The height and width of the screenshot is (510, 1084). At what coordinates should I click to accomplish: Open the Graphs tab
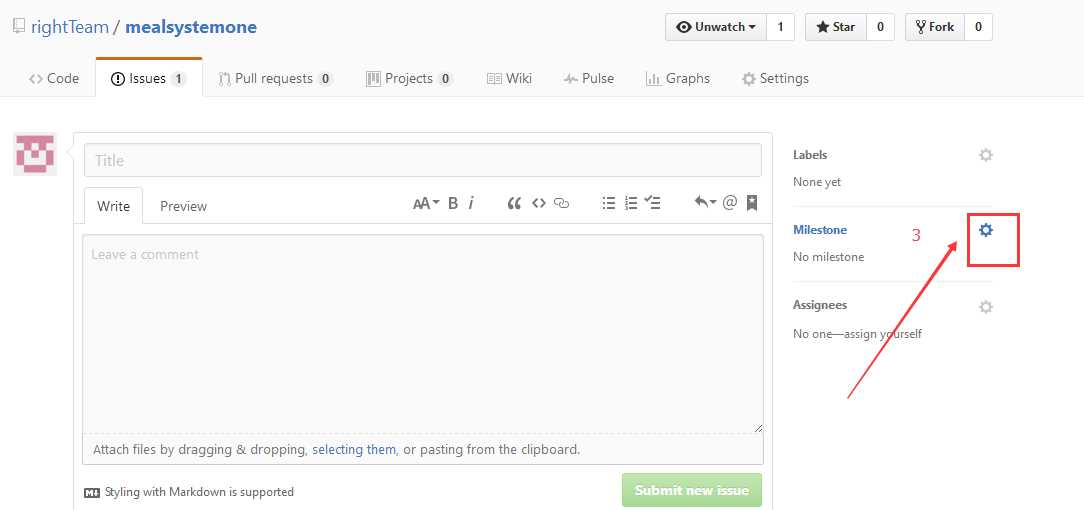(x=678, y=79)
